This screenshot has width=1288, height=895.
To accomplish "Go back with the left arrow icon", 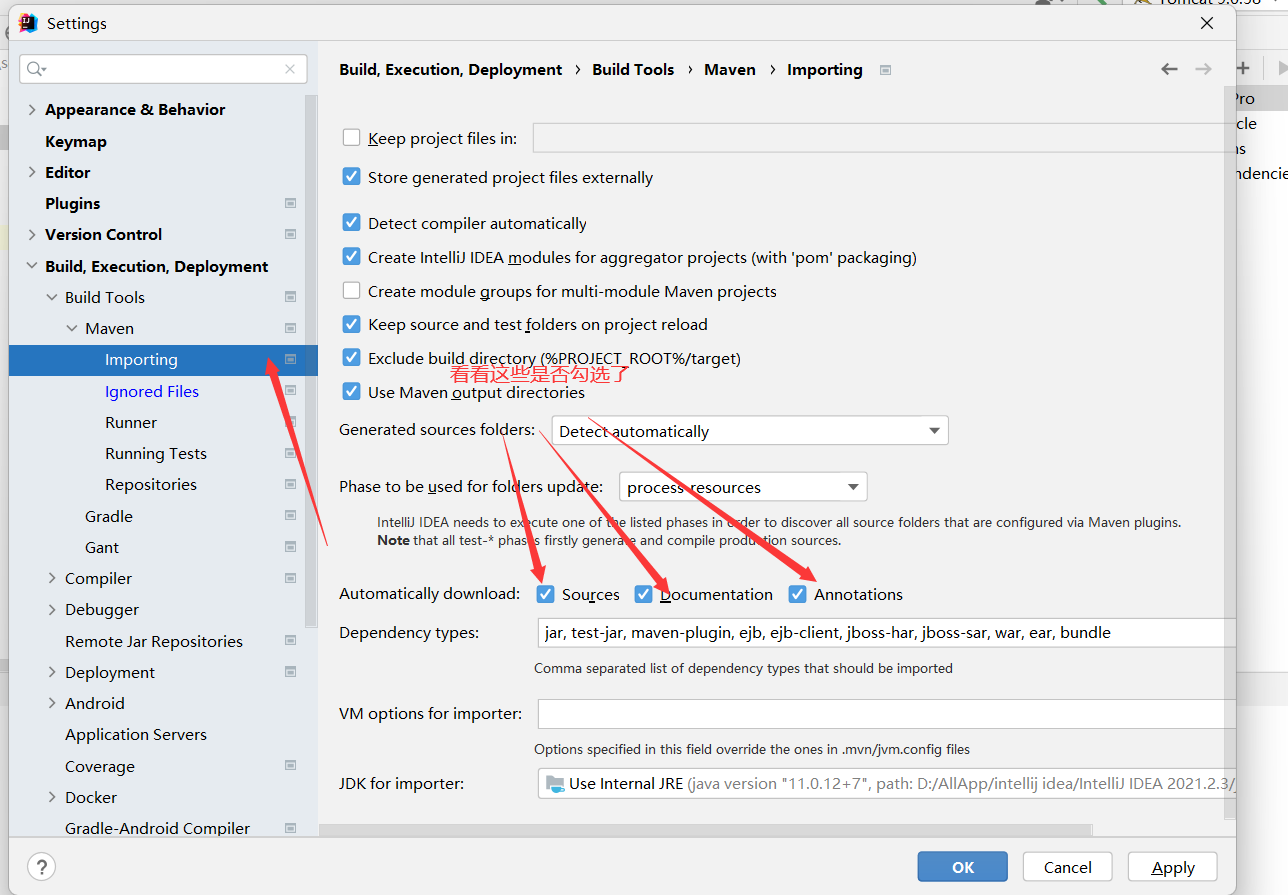I will [x=1169, y=69].
